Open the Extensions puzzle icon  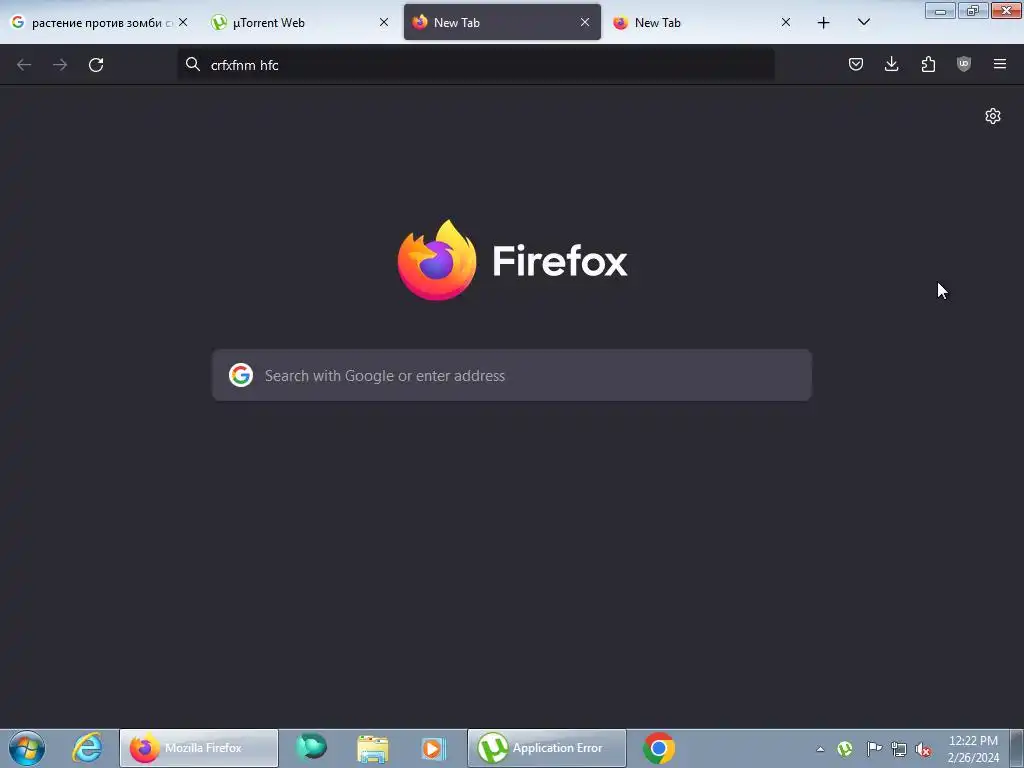coord(928,64)
